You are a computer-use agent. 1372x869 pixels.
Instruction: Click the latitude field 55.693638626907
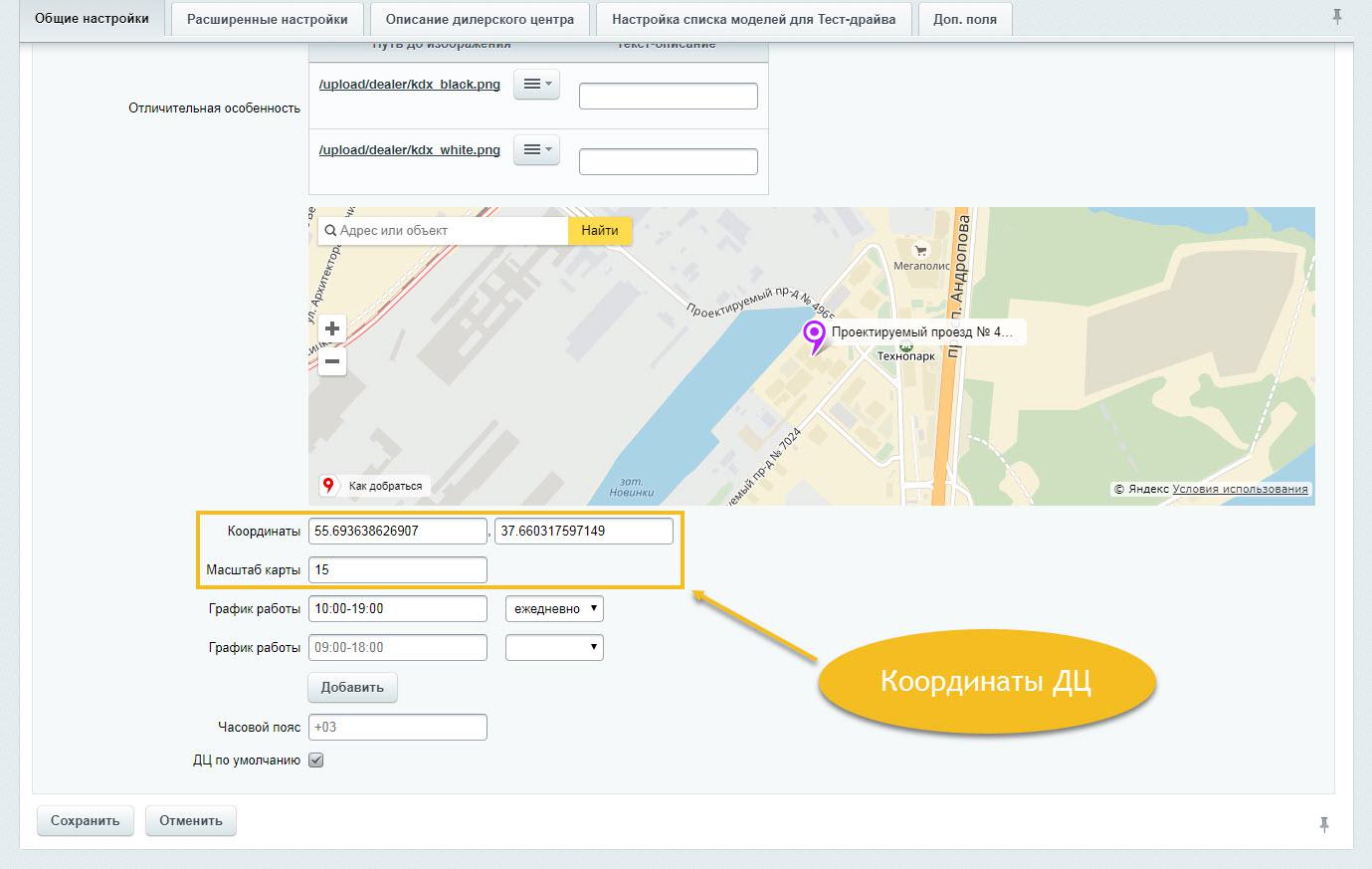[398, 531]
